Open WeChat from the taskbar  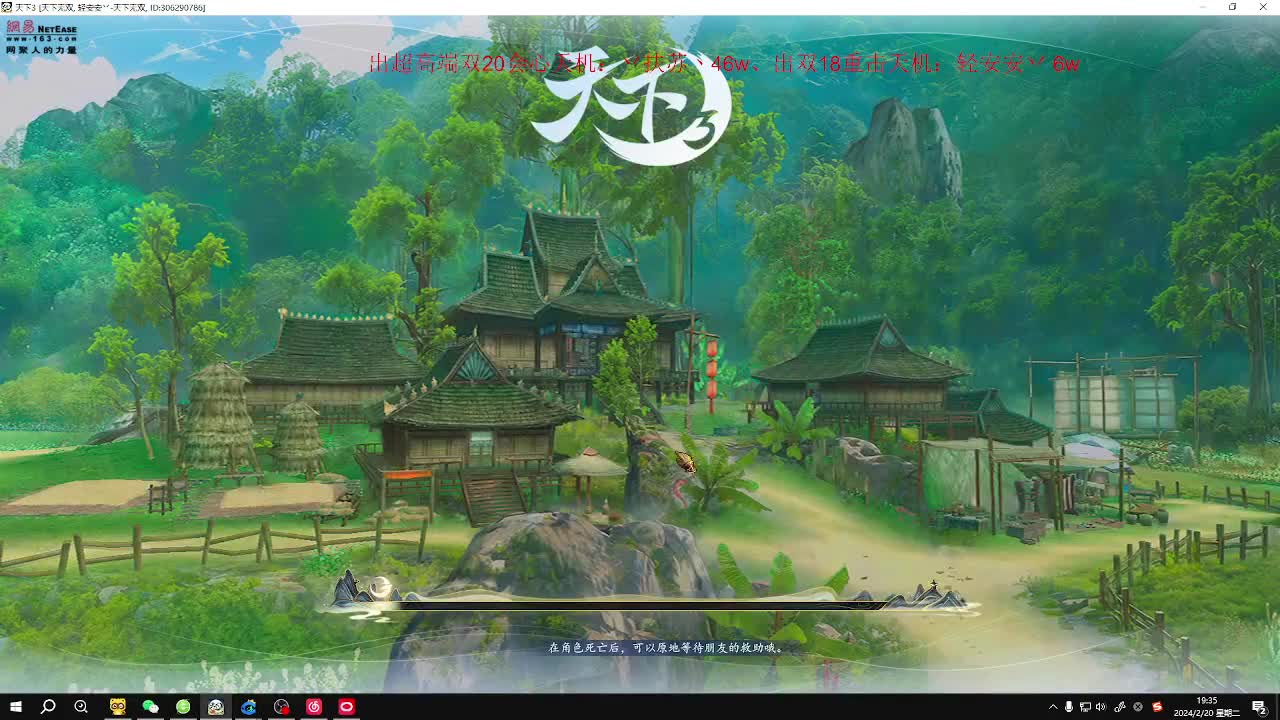pyautogui.click(x=151, y=707)
